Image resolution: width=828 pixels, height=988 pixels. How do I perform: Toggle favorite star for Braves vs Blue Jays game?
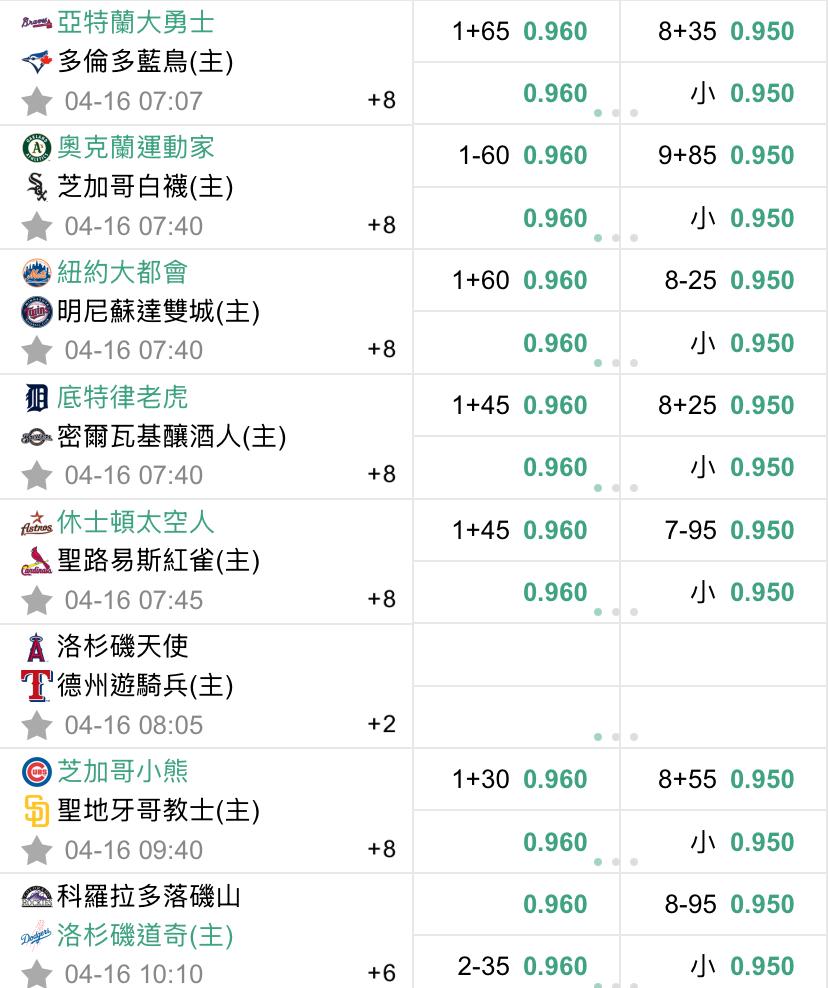[37, 101]
